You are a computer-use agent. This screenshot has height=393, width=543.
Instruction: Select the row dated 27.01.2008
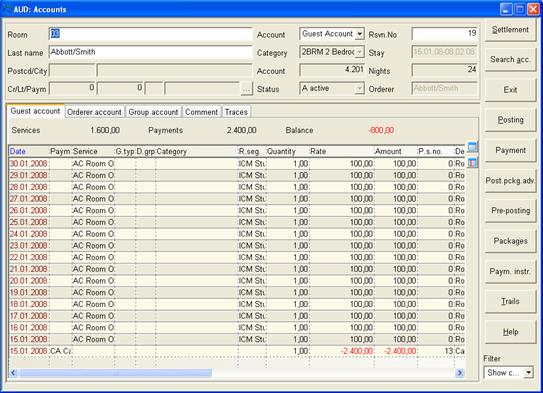click(x=237, y=199)
